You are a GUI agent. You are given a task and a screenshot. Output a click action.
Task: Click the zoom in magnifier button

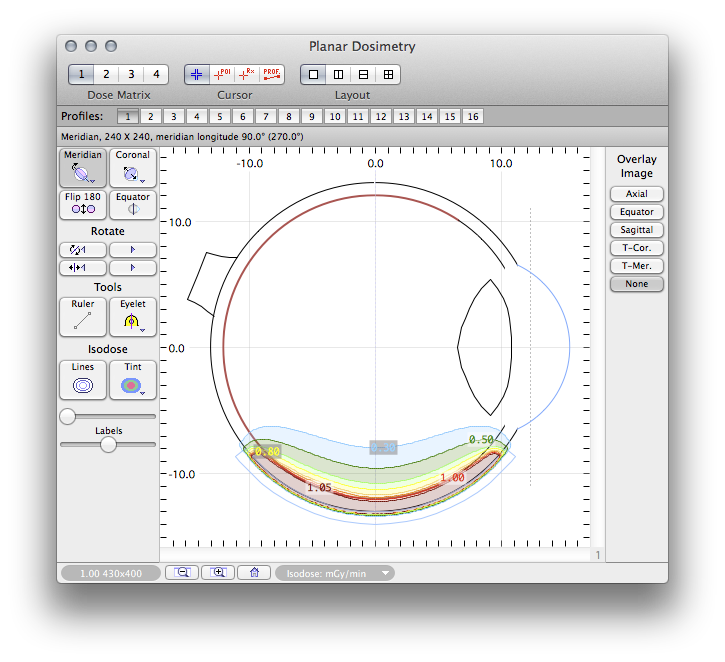pos(218,573)
